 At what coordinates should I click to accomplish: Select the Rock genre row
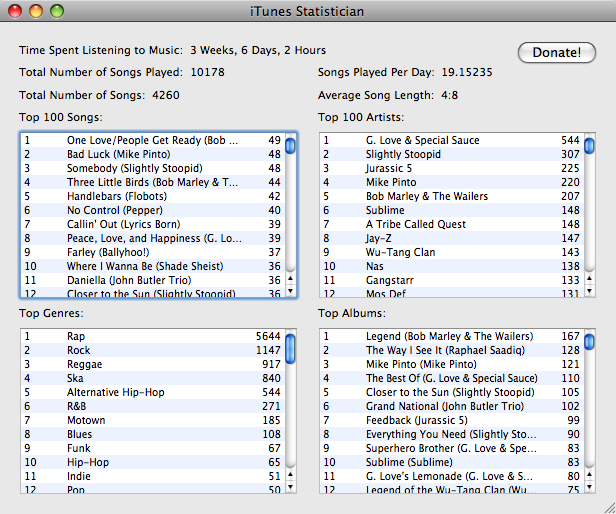point(153,350)
